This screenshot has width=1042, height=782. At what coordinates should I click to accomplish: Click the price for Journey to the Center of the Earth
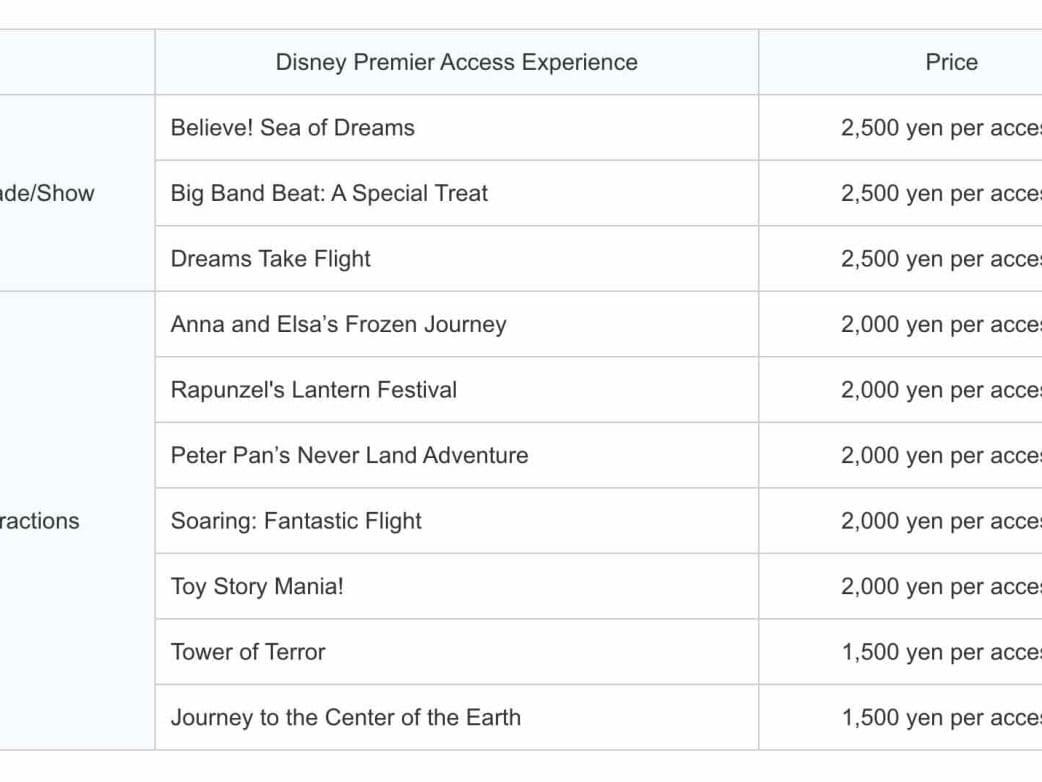pos(940,717)
